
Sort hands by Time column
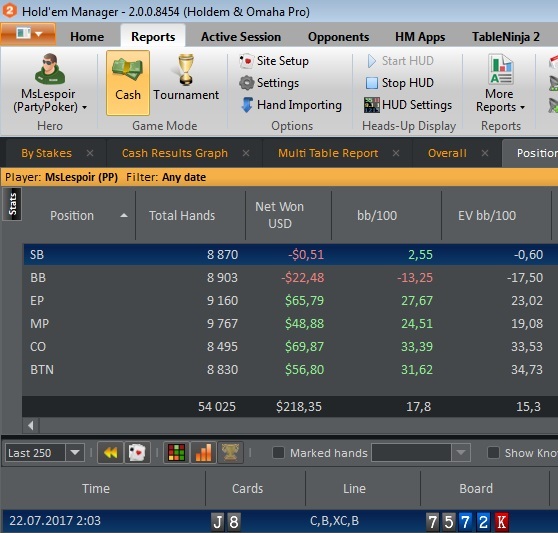click(x=96, y=489)
